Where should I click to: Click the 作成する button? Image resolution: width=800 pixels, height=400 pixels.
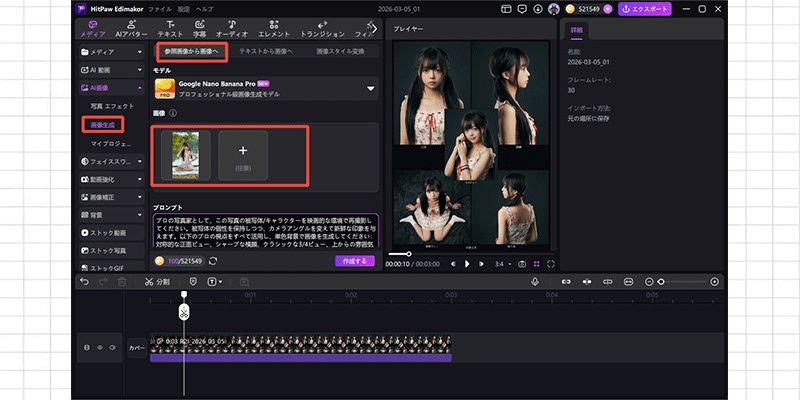click(355, 261)
